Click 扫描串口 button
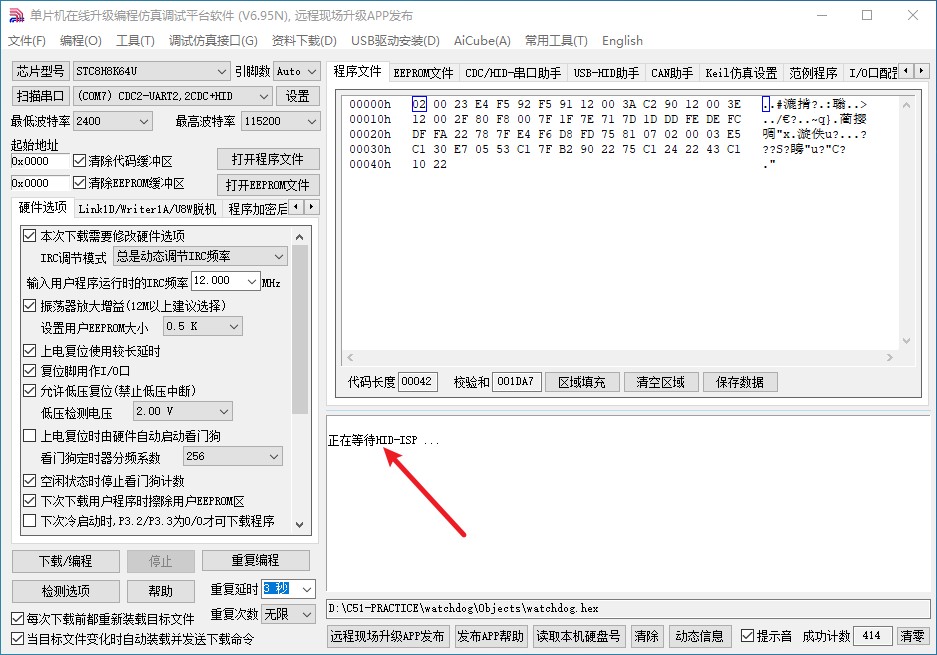Screen dimensions: 937x655 coord(41,96)
